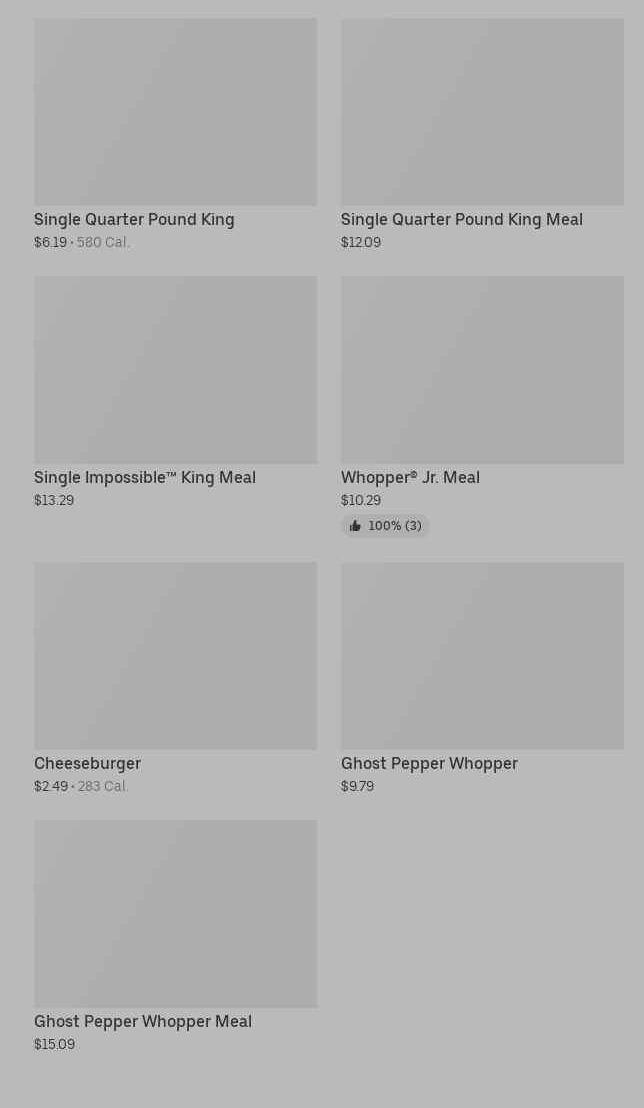Open the Whopper Jr. Meal picture

[482, 370]
